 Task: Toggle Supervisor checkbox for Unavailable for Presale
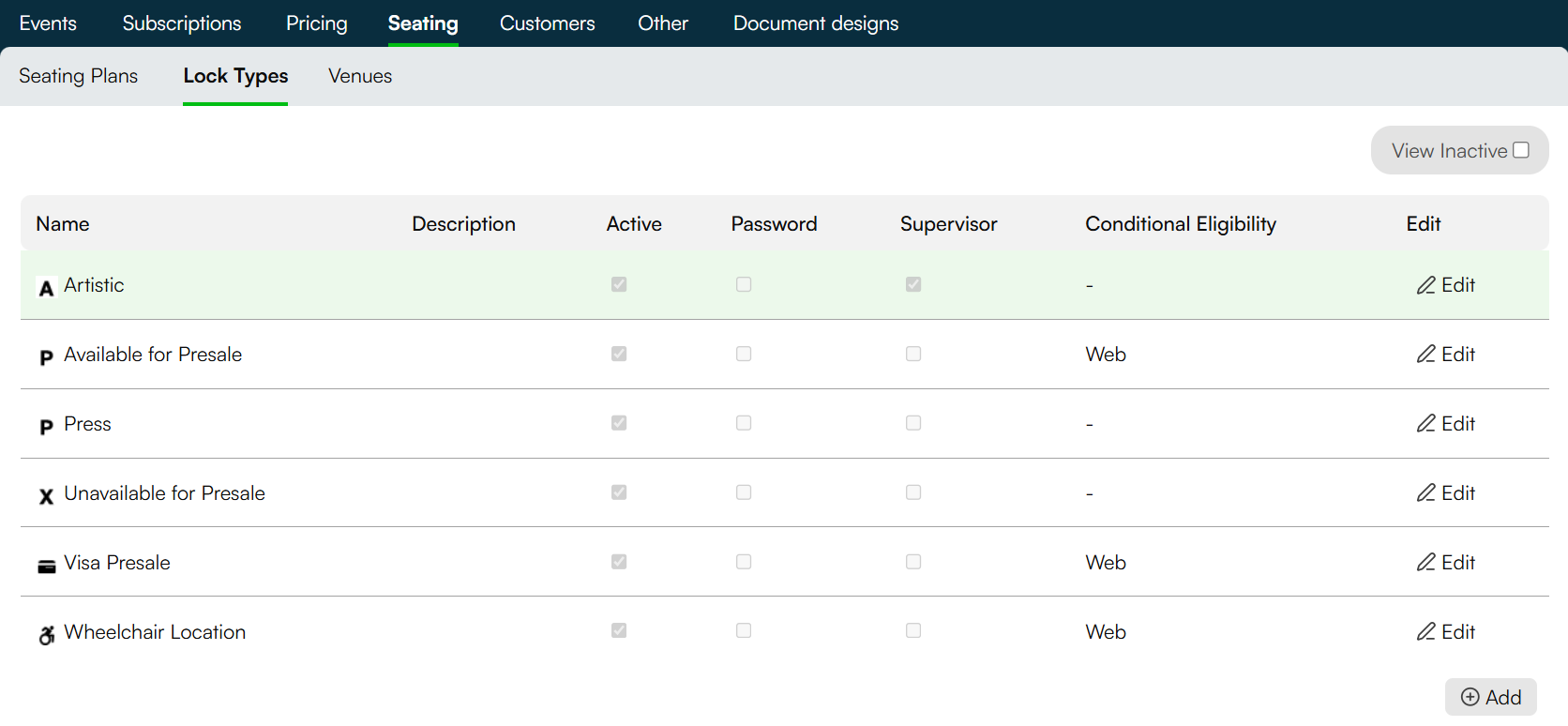point(913,492)
